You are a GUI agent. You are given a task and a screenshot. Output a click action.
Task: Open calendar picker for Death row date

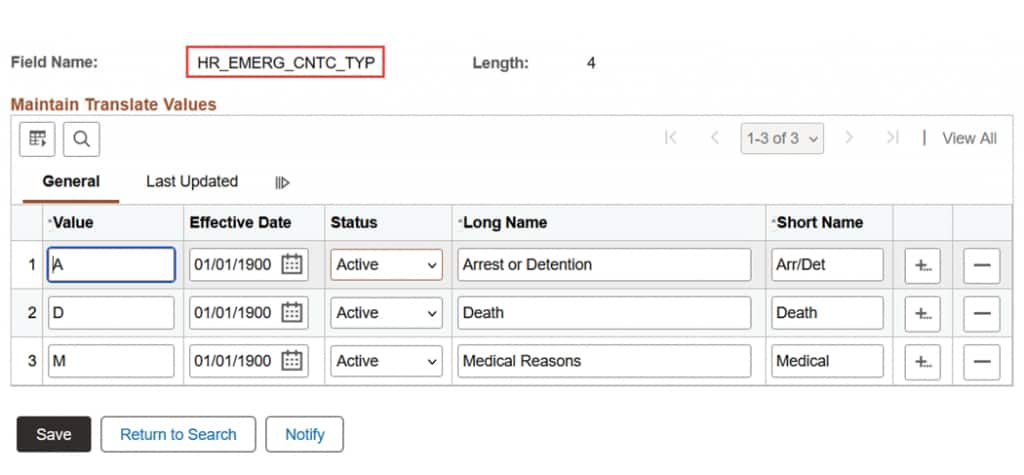click(292, 313)
